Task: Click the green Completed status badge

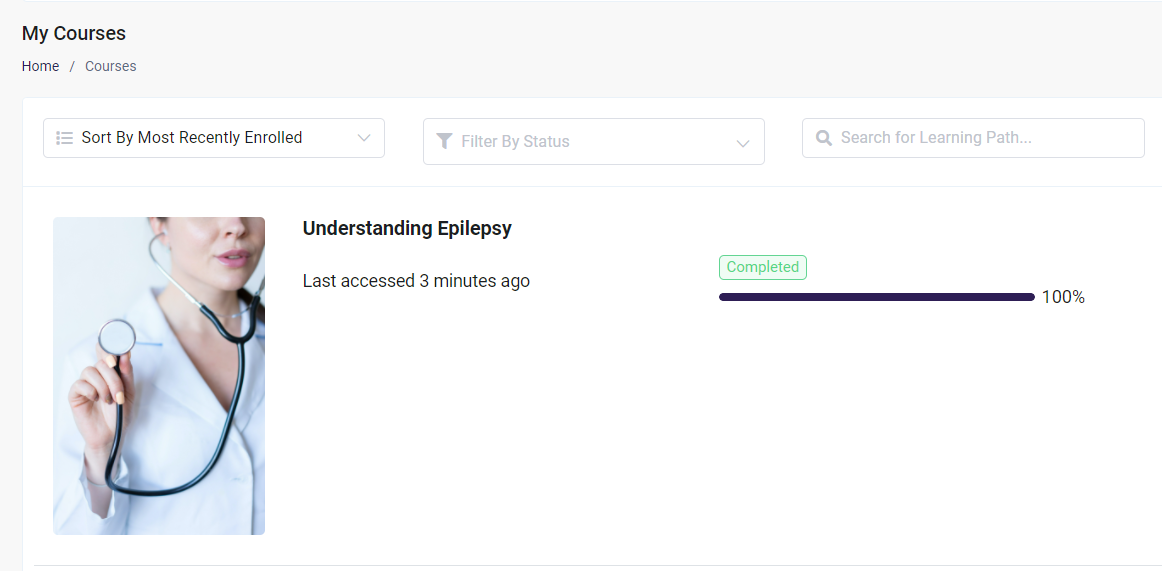Action: (762, 267)
